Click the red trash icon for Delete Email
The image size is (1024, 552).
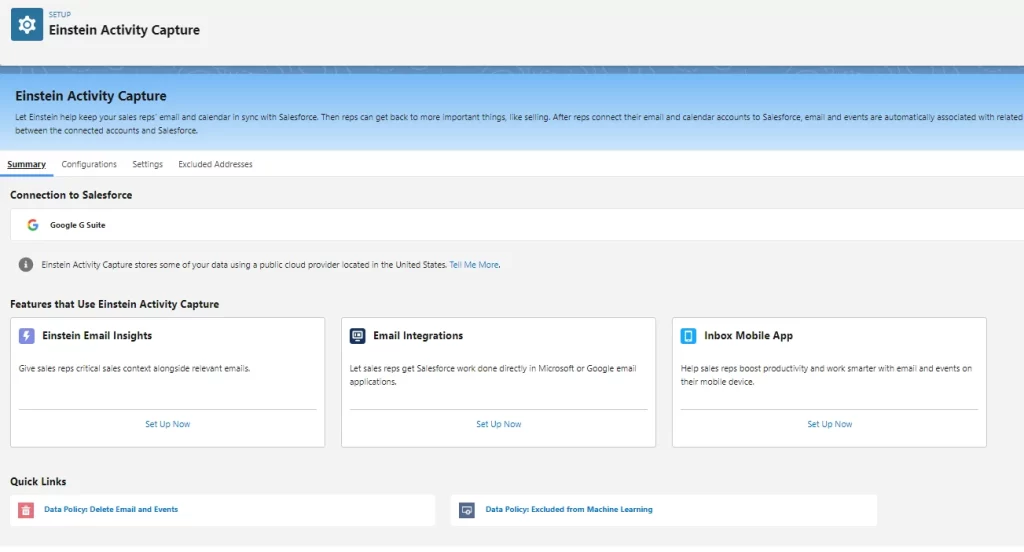pyautogui.click(x=25, y=510)
